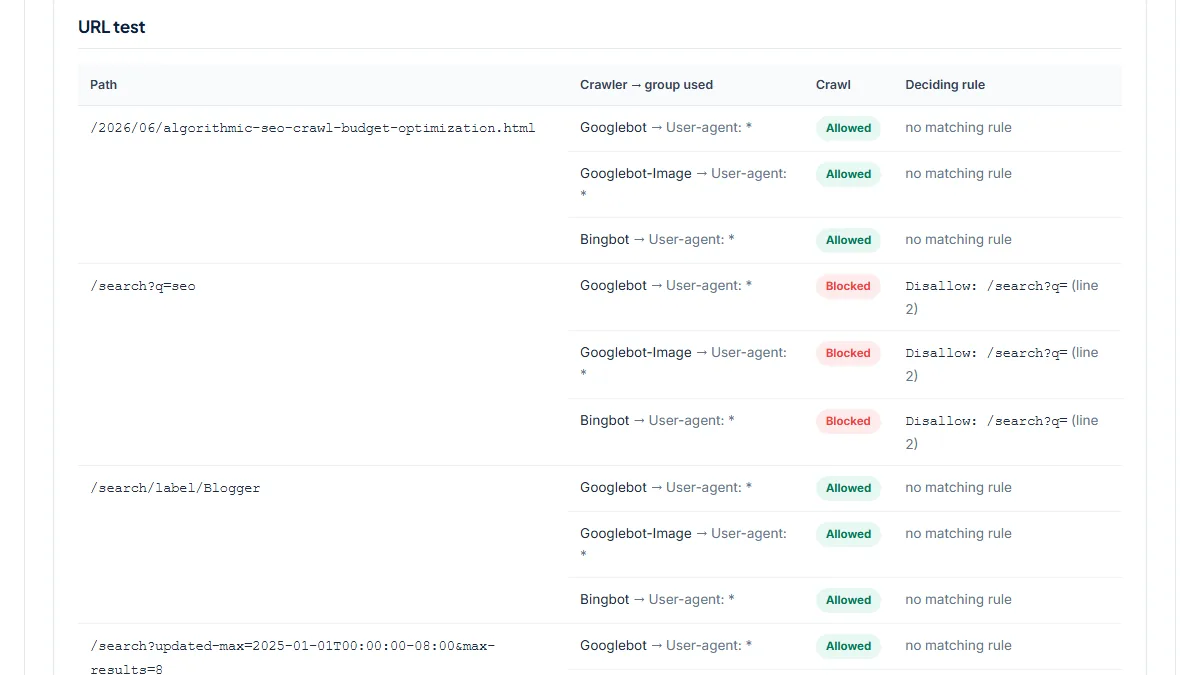Click 'no matching rule' for Googlebot-Image /search/label/Blogger
The image size is (1200, 675).
point(958,534)
